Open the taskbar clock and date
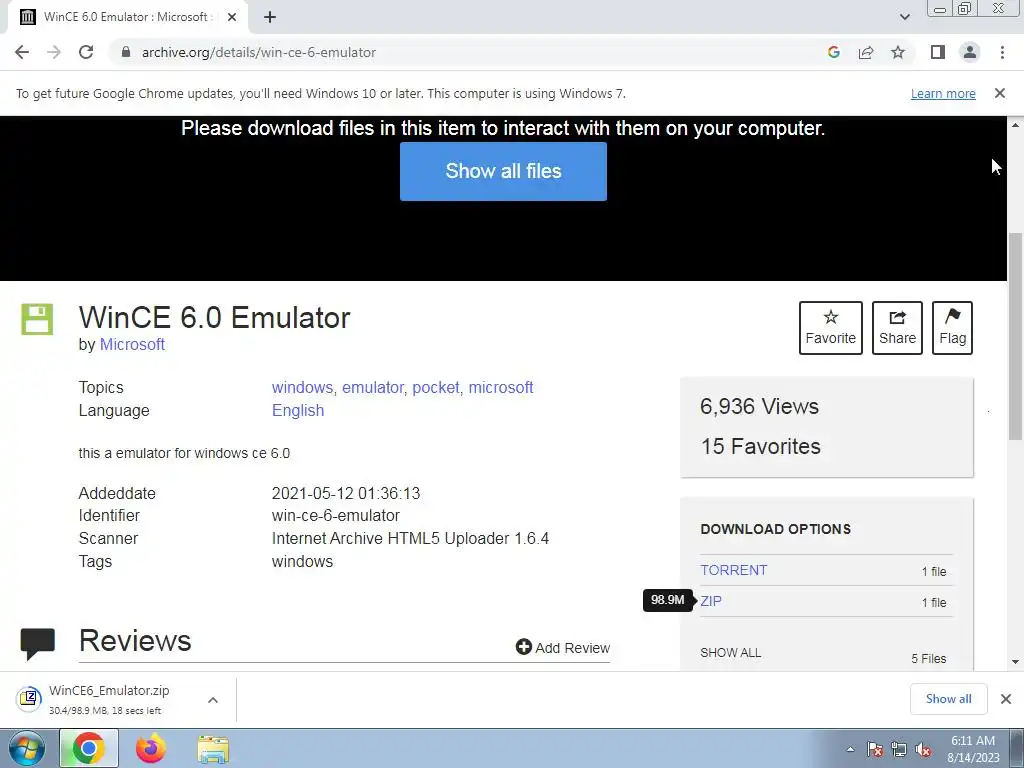The height and width of the screenshot is (768, 1024). click(x=973, y=749)
